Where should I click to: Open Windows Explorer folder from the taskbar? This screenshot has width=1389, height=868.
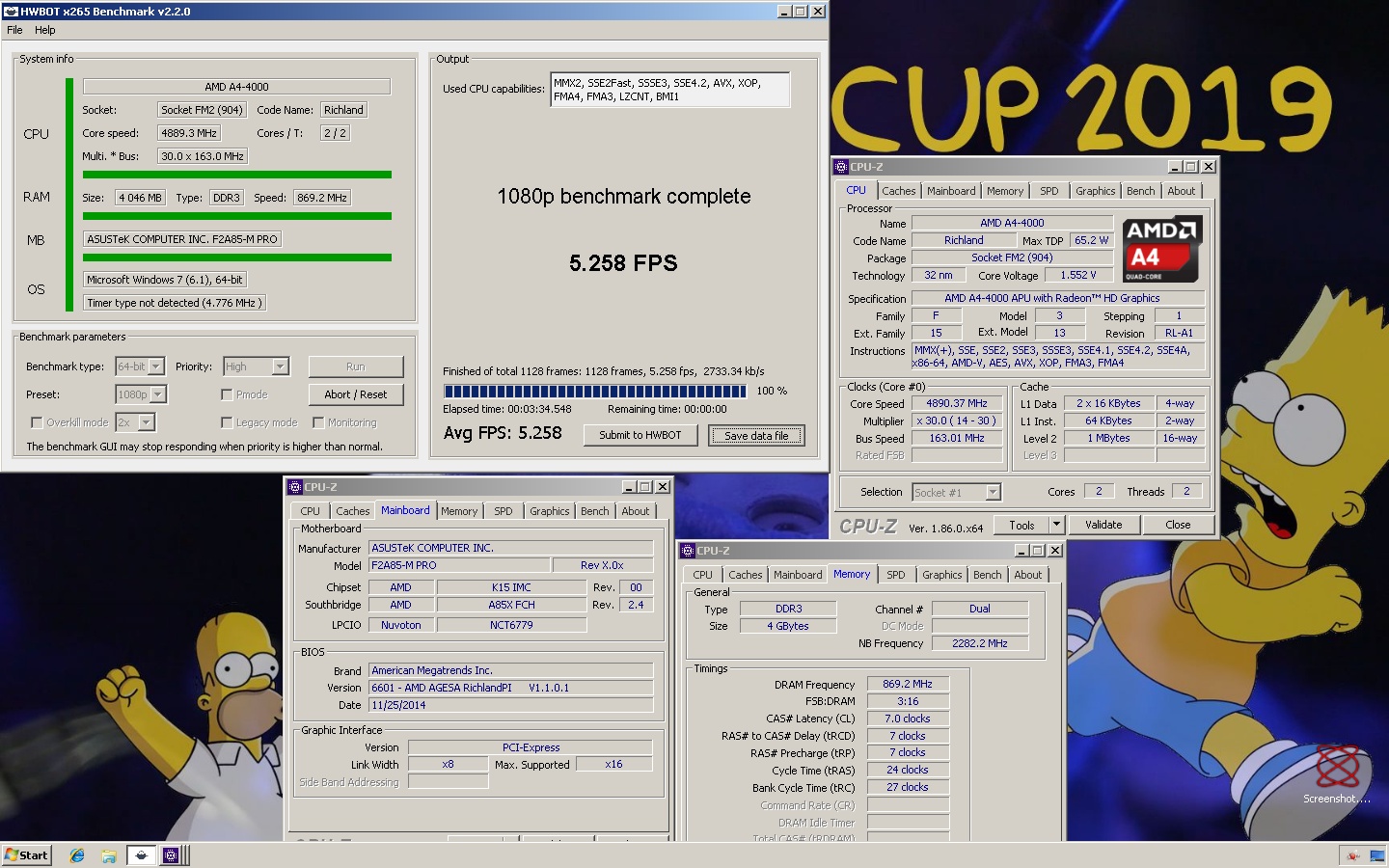click(109, 855)
